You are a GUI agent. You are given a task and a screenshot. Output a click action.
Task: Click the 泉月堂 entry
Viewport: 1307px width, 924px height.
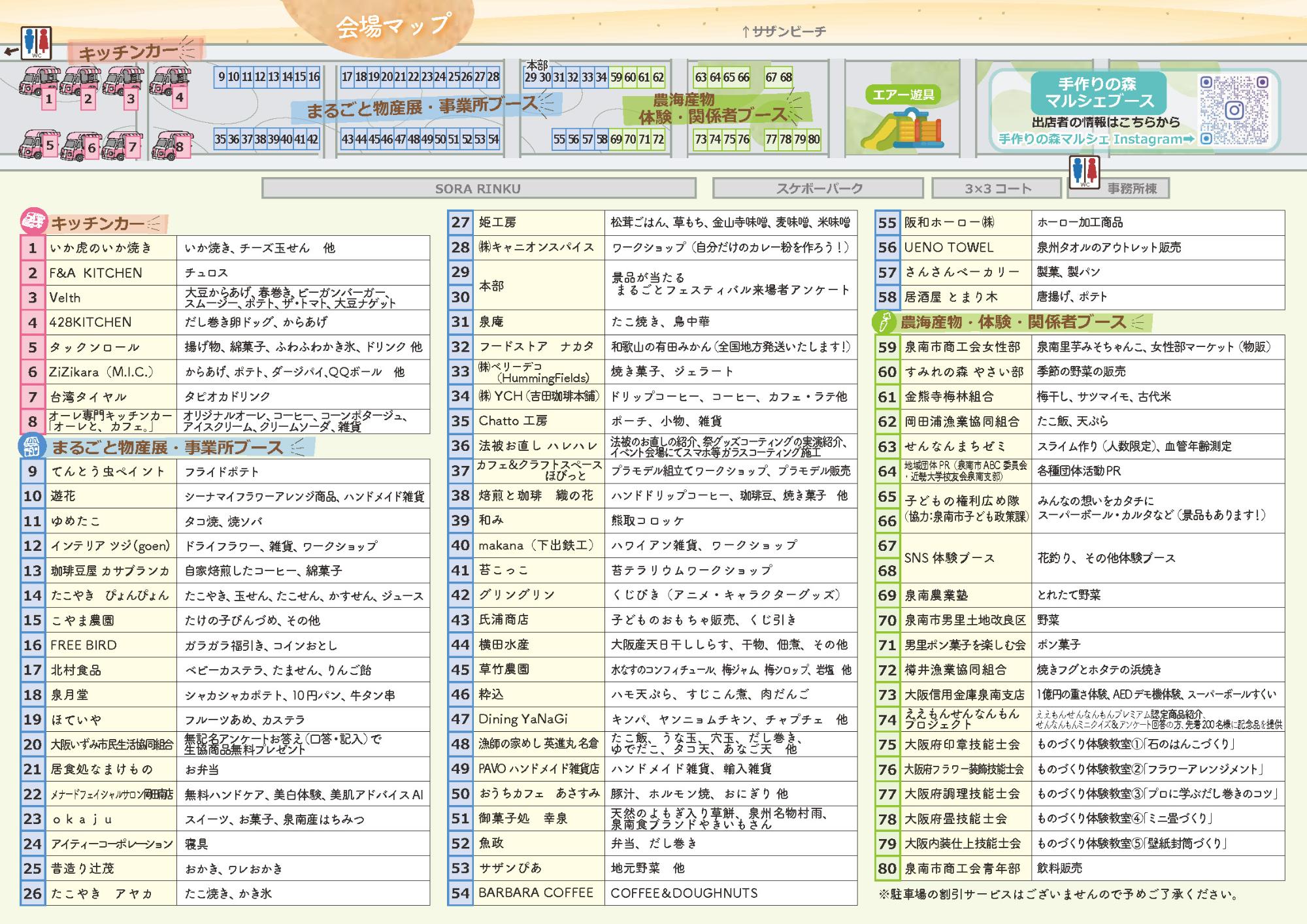69,695
